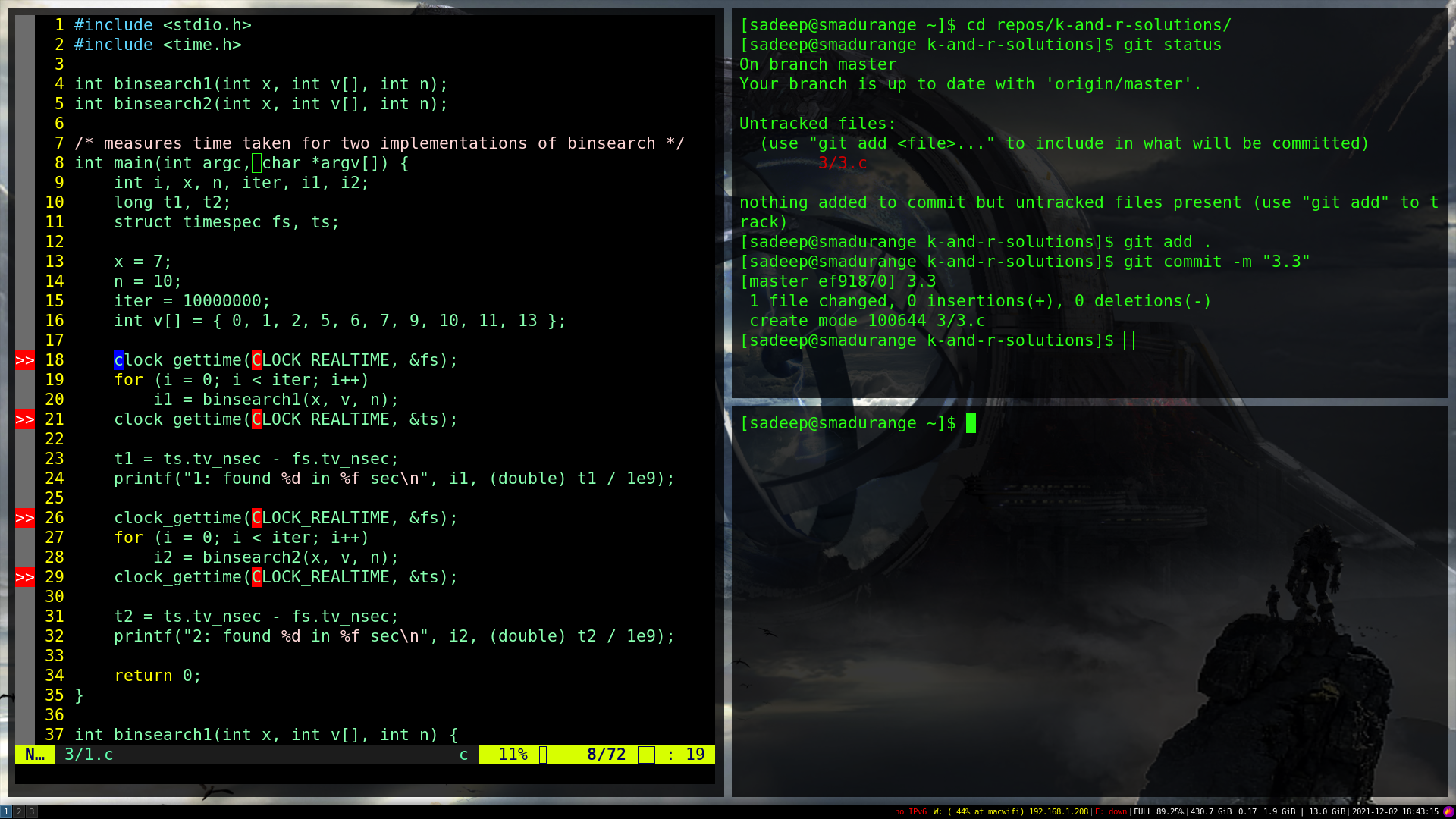Image resolution: width=1456 pixels, height=819 pixels.
Task: Click the 11% scroll position indicator
Action: point(513,755)
